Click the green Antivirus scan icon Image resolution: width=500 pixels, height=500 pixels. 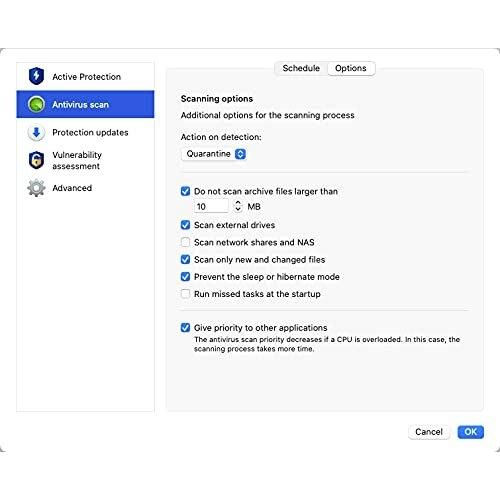36,104
